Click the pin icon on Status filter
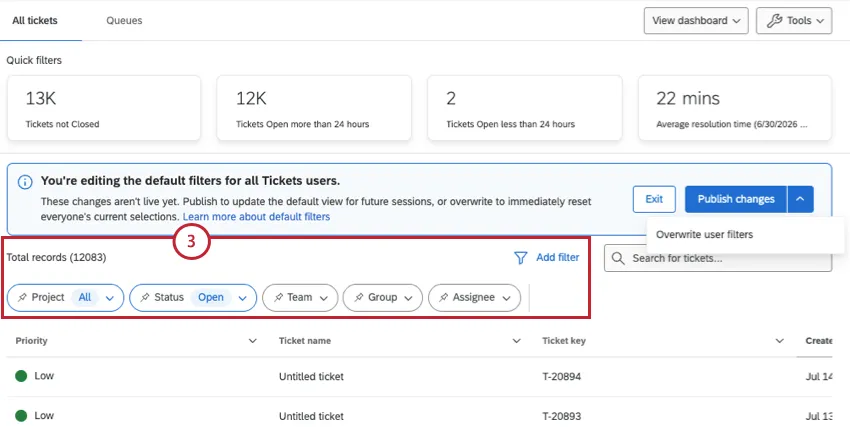Viewport: 850px width, 427px height. (145, 297)
